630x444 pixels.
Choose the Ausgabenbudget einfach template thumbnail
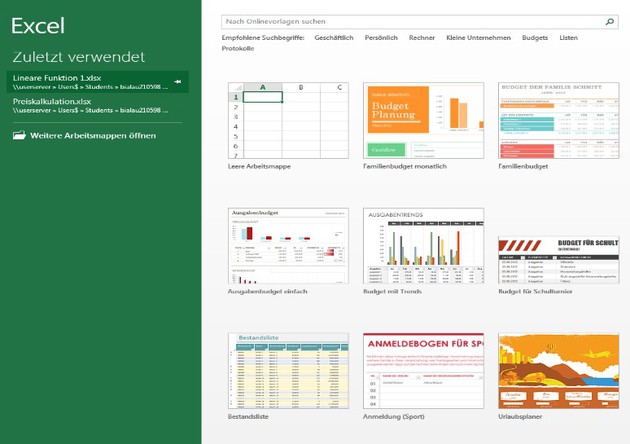[x=288, y=246]
